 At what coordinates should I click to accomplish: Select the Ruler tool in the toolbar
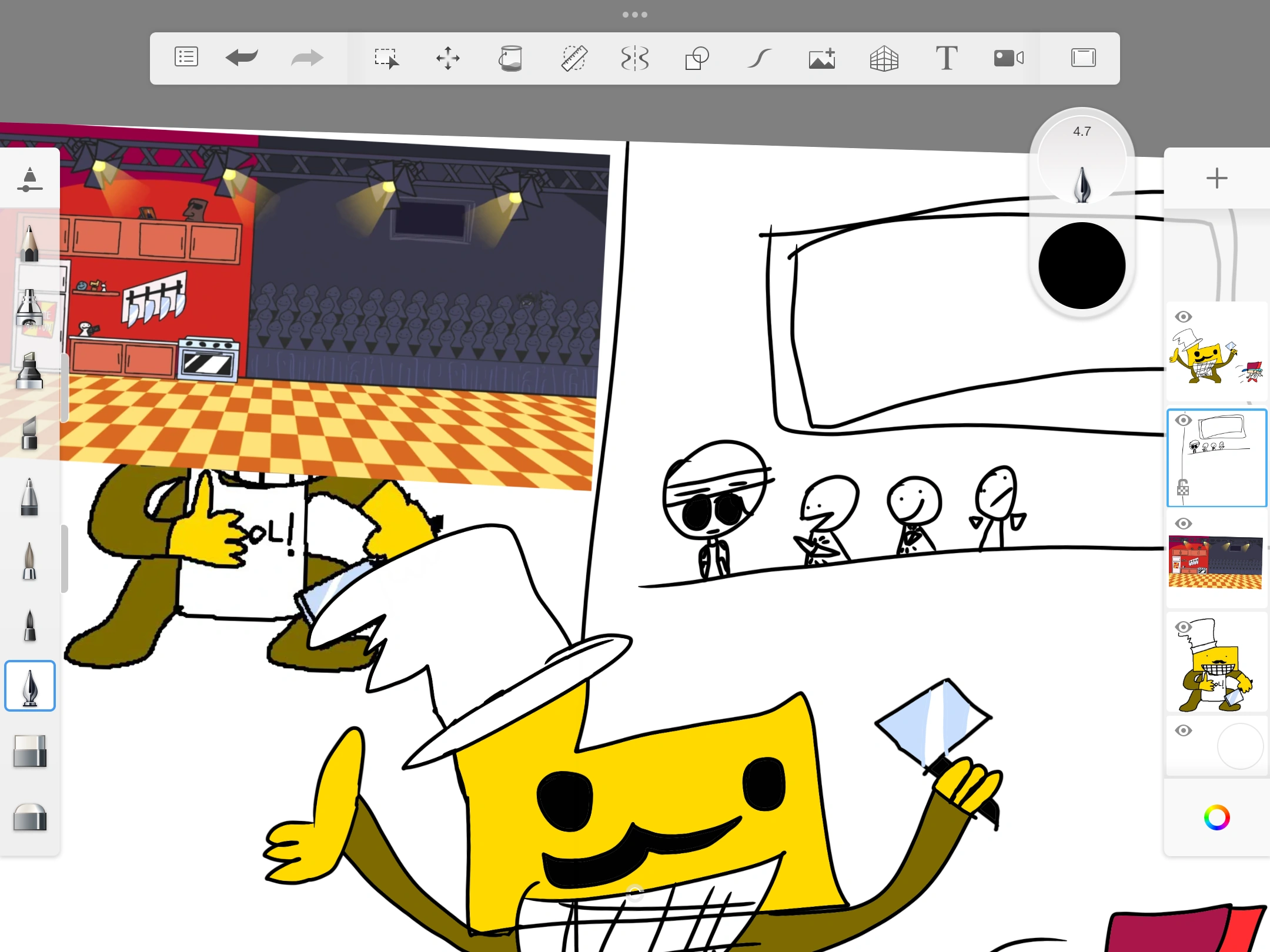573,58
